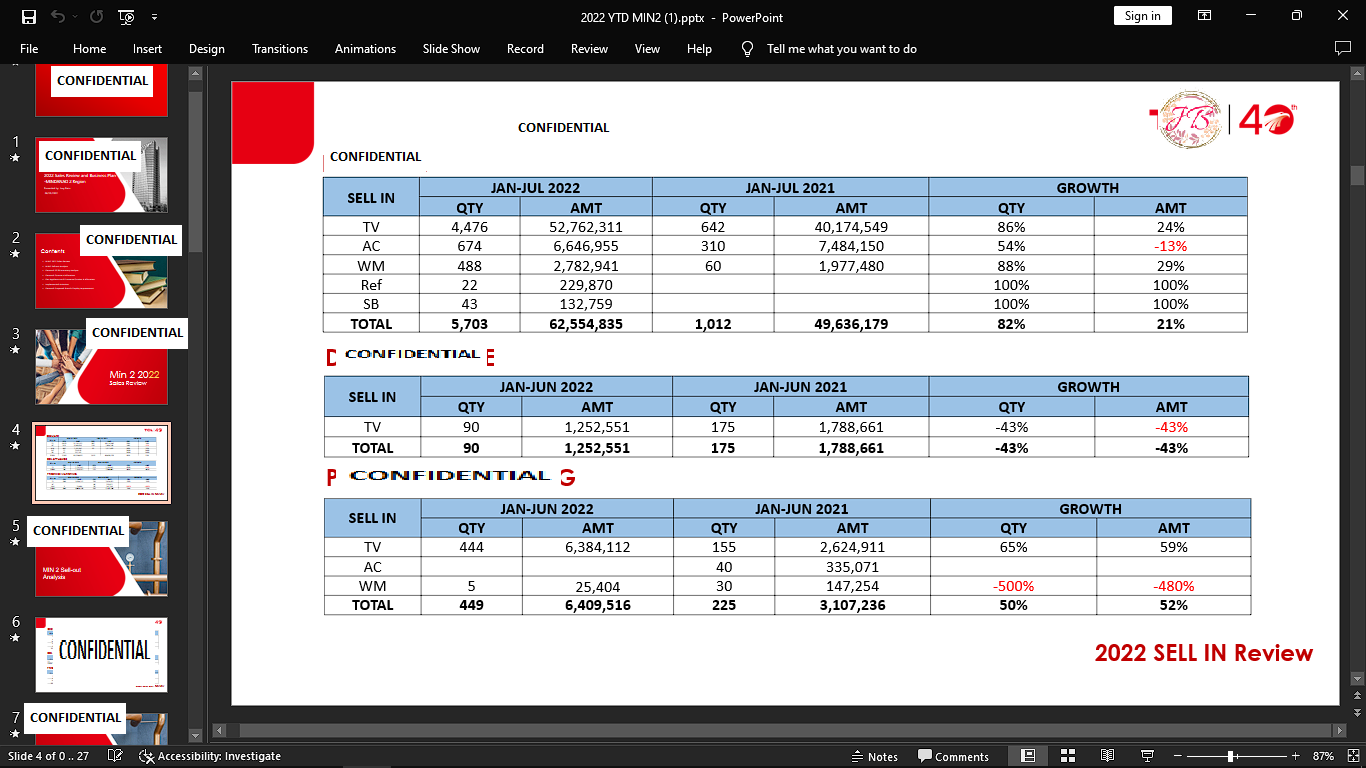Click the '49,636,179' total cell
This screenshot has width=1366, height=768.
[x=851, y=324]
